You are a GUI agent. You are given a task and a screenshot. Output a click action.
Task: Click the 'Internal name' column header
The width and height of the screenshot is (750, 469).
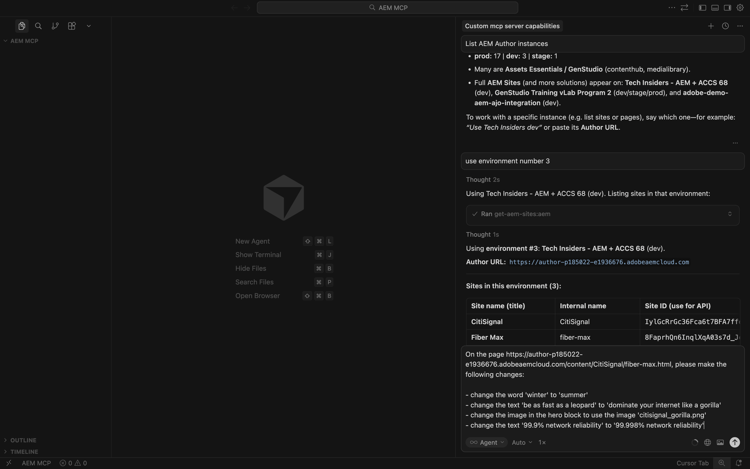click(583, 306)
